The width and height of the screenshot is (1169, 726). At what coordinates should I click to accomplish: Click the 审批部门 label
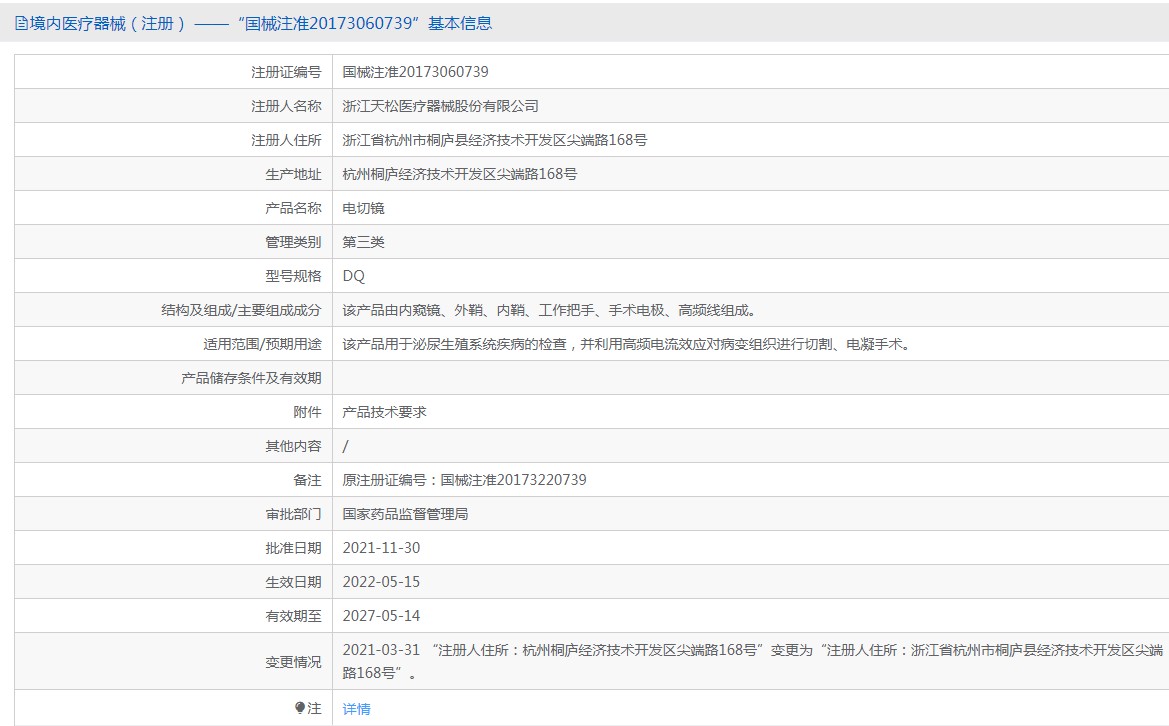(293, 514)
